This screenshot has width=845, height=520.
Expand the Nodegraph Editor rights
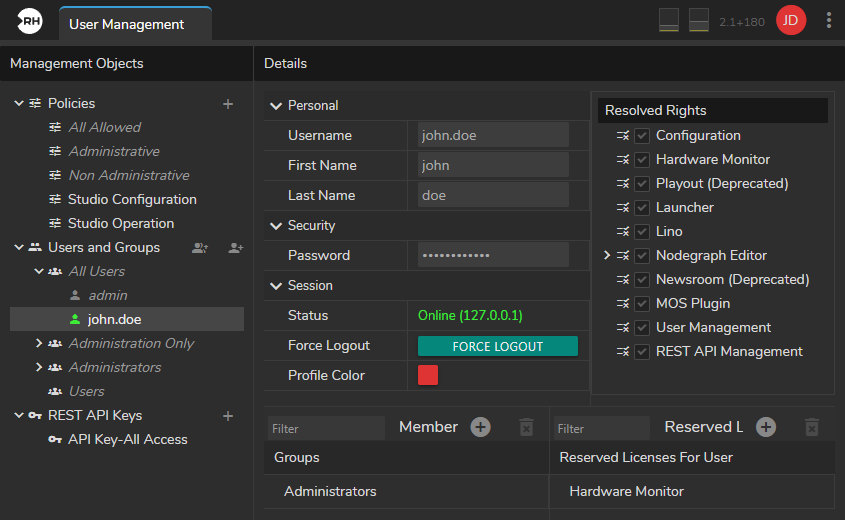pos(606,256)
